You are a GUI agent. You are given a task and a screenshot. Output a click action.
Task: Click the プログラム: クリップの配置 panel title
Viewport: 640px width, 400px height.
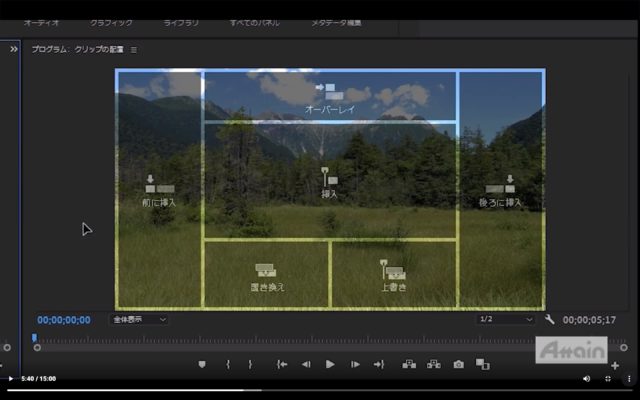point(78,49)
